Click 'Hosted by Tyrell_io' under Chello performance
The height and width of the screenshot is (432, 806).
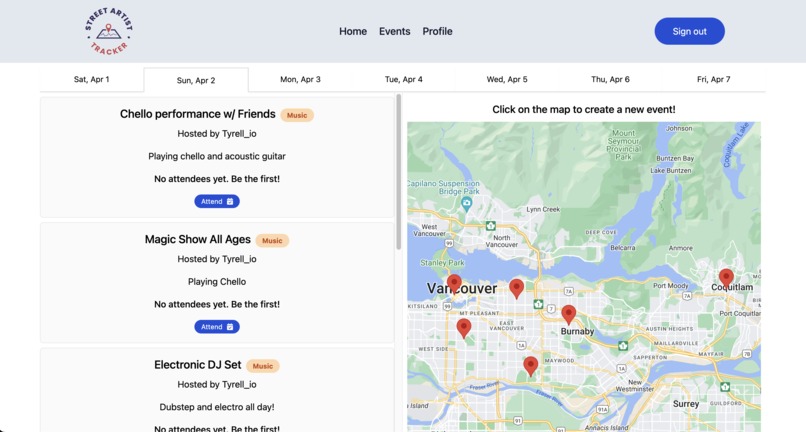[x=217, y=134]
